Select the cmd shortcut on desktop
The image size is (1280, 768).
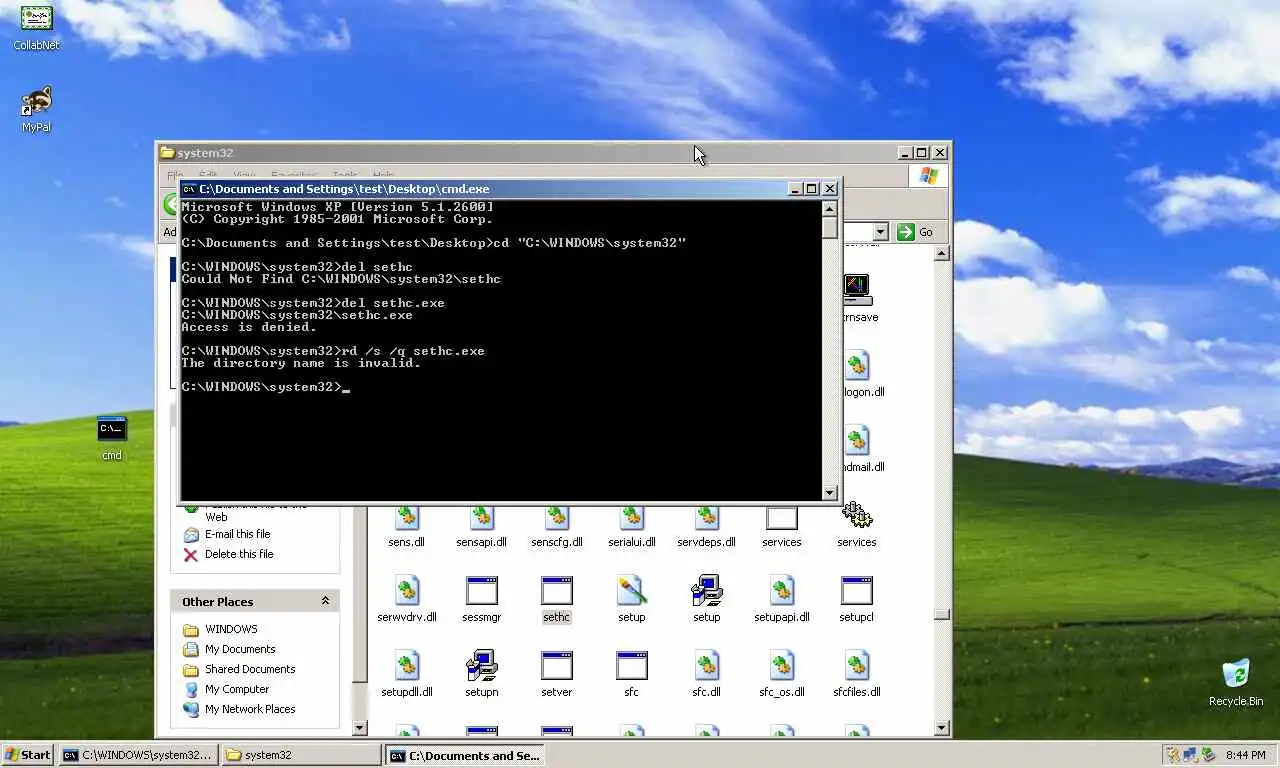[112, 438]
